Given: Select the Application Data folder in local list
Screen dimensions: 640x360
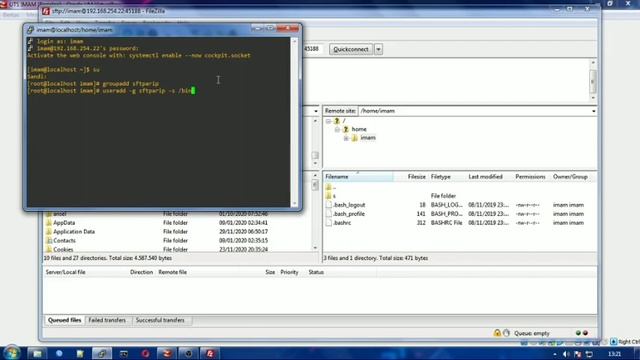Looking at the screenshot, I should point(74,232).
